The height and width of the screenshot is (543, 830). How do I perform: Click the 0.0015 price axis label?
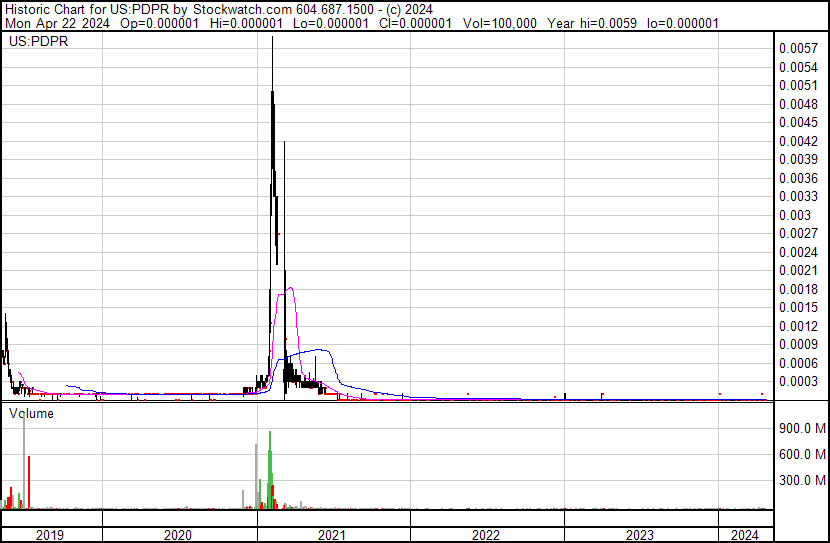pyautogui.click(x=797, y=307)
